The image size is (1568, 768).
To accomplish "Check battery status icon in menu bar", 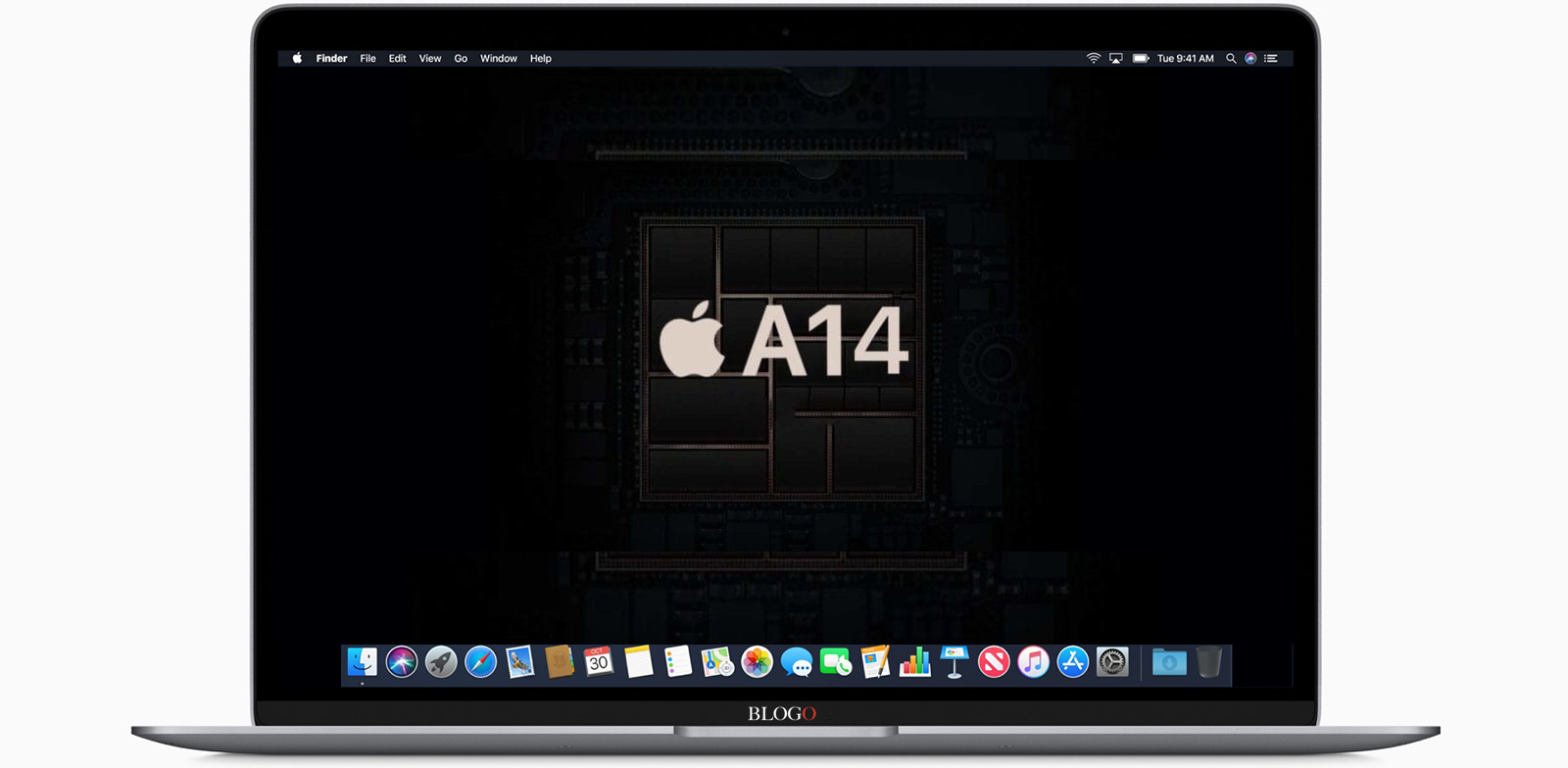I will click(x=1141, y=59).
